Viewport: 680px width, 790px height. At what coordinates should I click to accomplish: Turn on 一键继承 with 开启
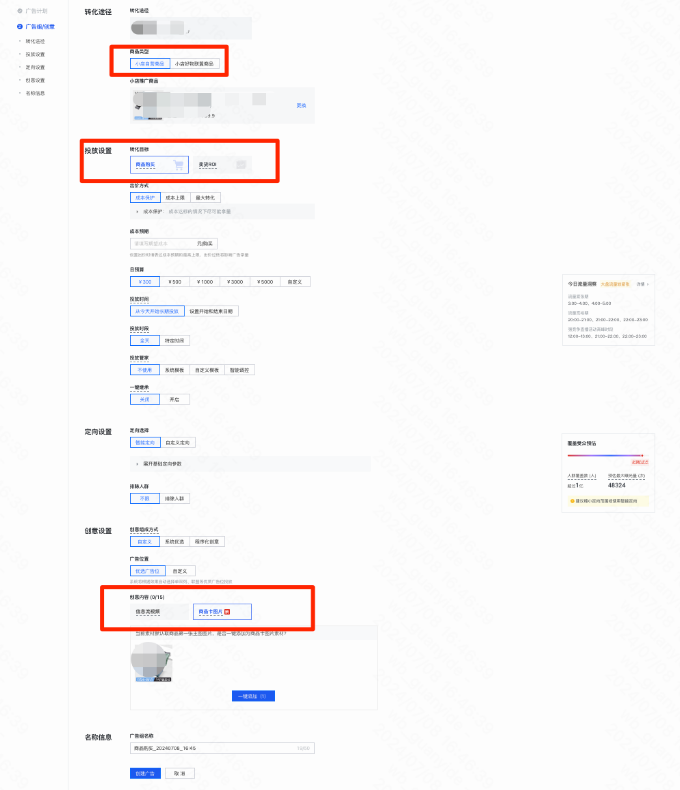175,399
